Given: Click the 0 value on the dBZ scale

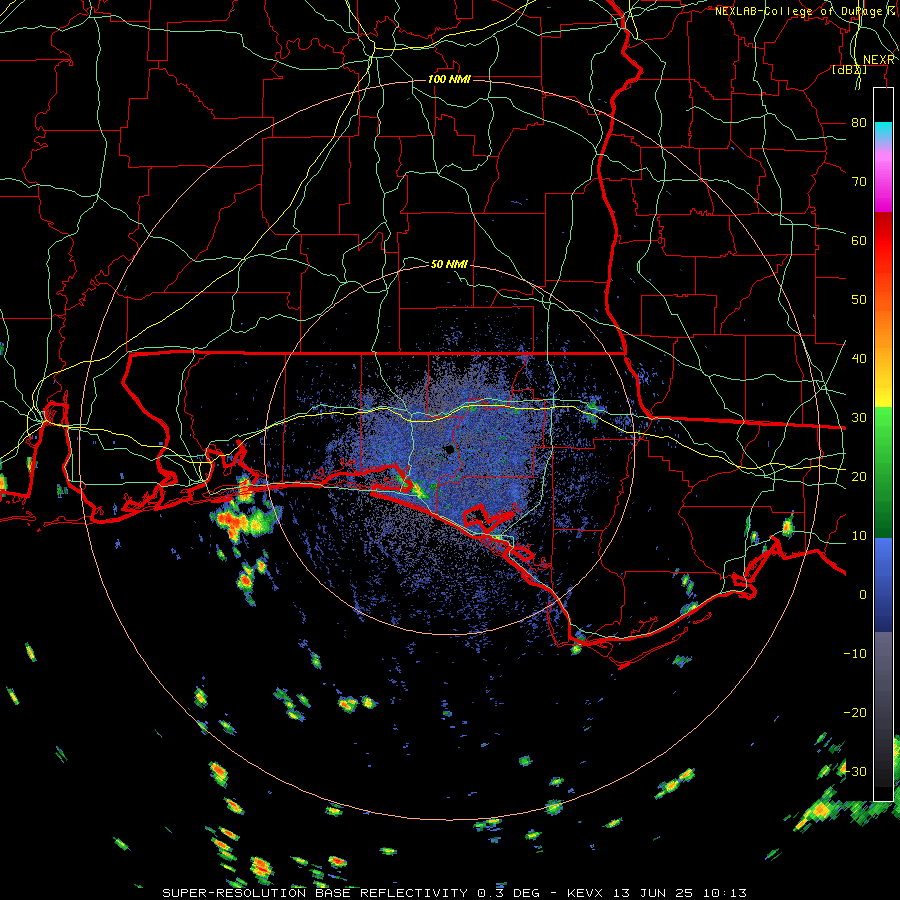Looking at the screenshot, I should point(863,595).
